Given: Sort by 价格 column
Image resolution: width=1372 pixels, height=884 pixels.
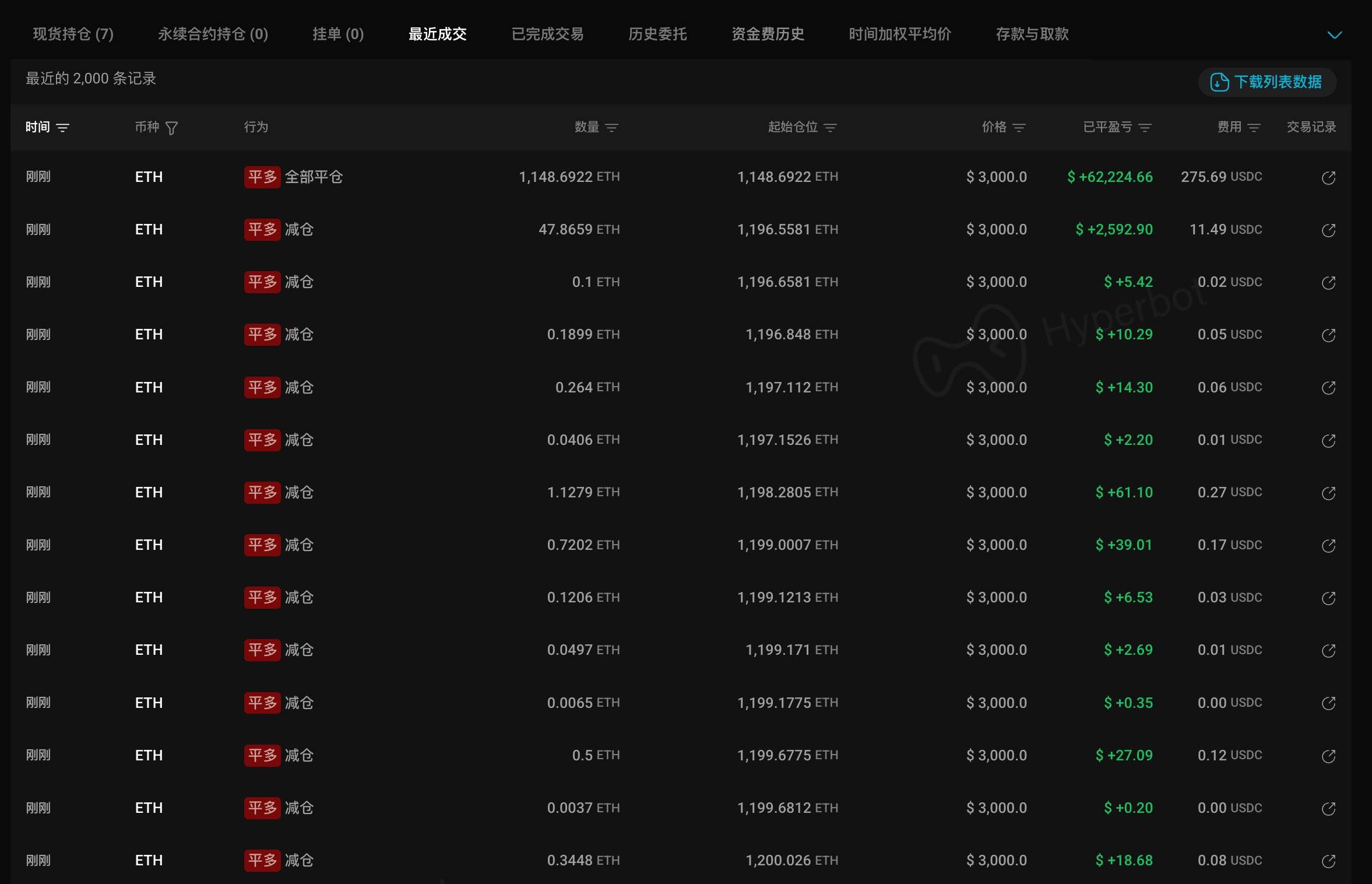Looking at the screenshot, I should tap(1019, 128).
